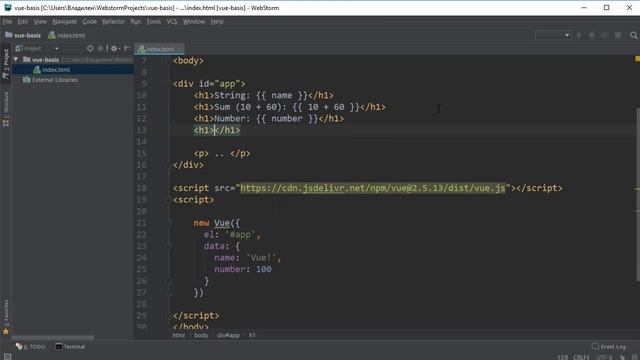Click the Debug bug icon
640x360 pixels.
[x=591, y=36]
